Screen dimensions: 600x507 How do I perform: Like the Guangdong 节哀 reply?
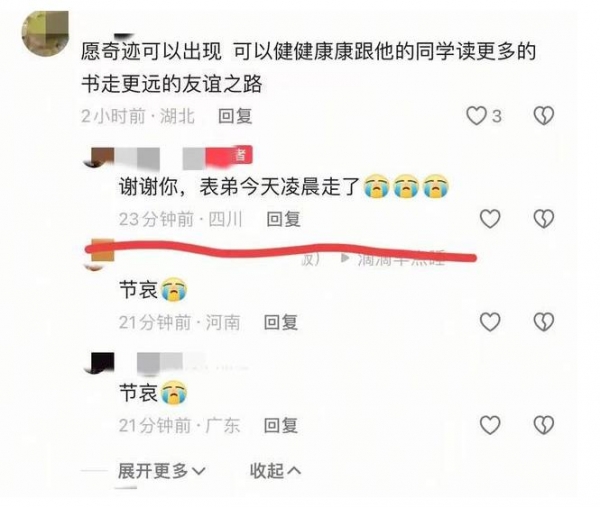coord(490,425)
